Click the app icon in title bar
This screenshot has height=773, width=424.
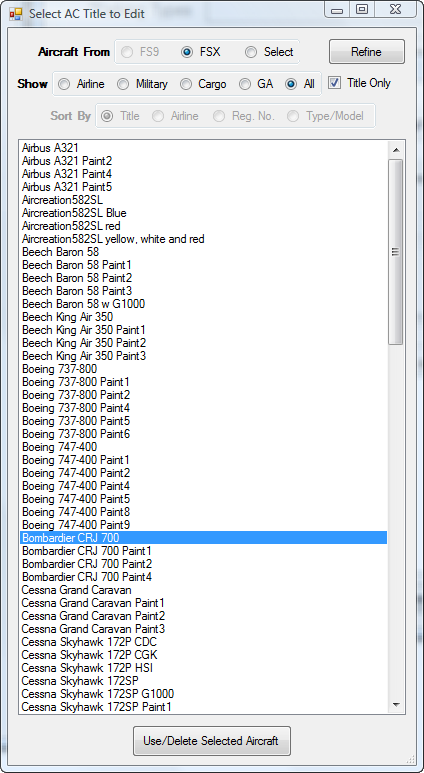click(16, 14)
